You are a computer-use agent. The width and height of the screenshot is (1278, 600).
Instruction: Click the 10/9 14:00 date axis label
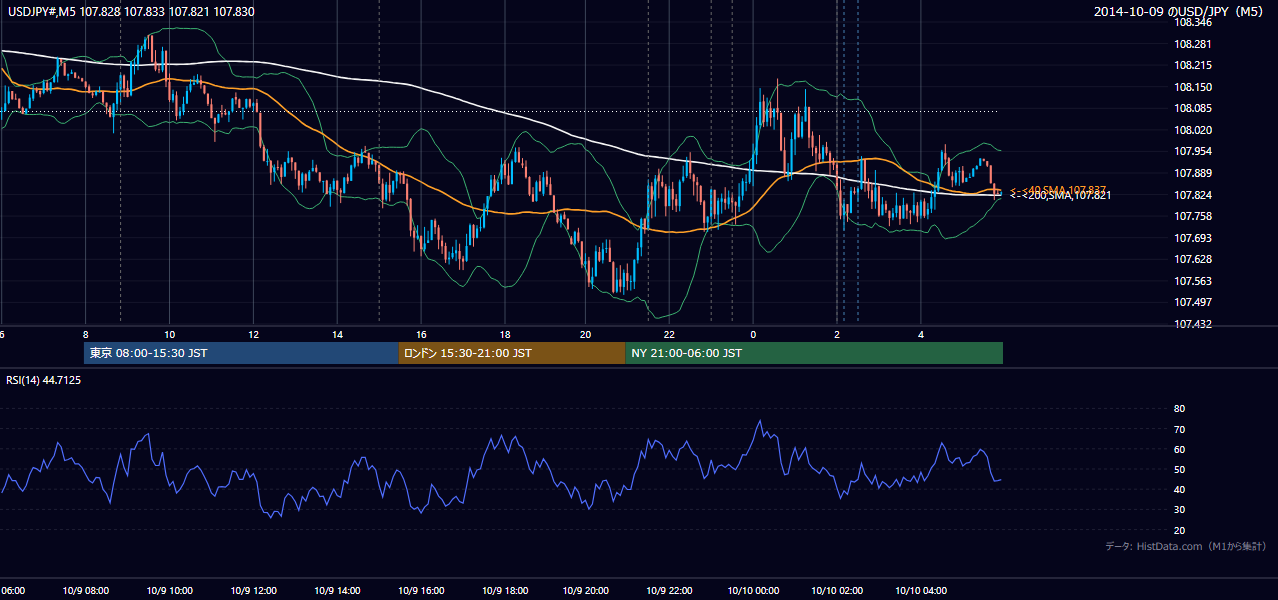click(337, 590)
